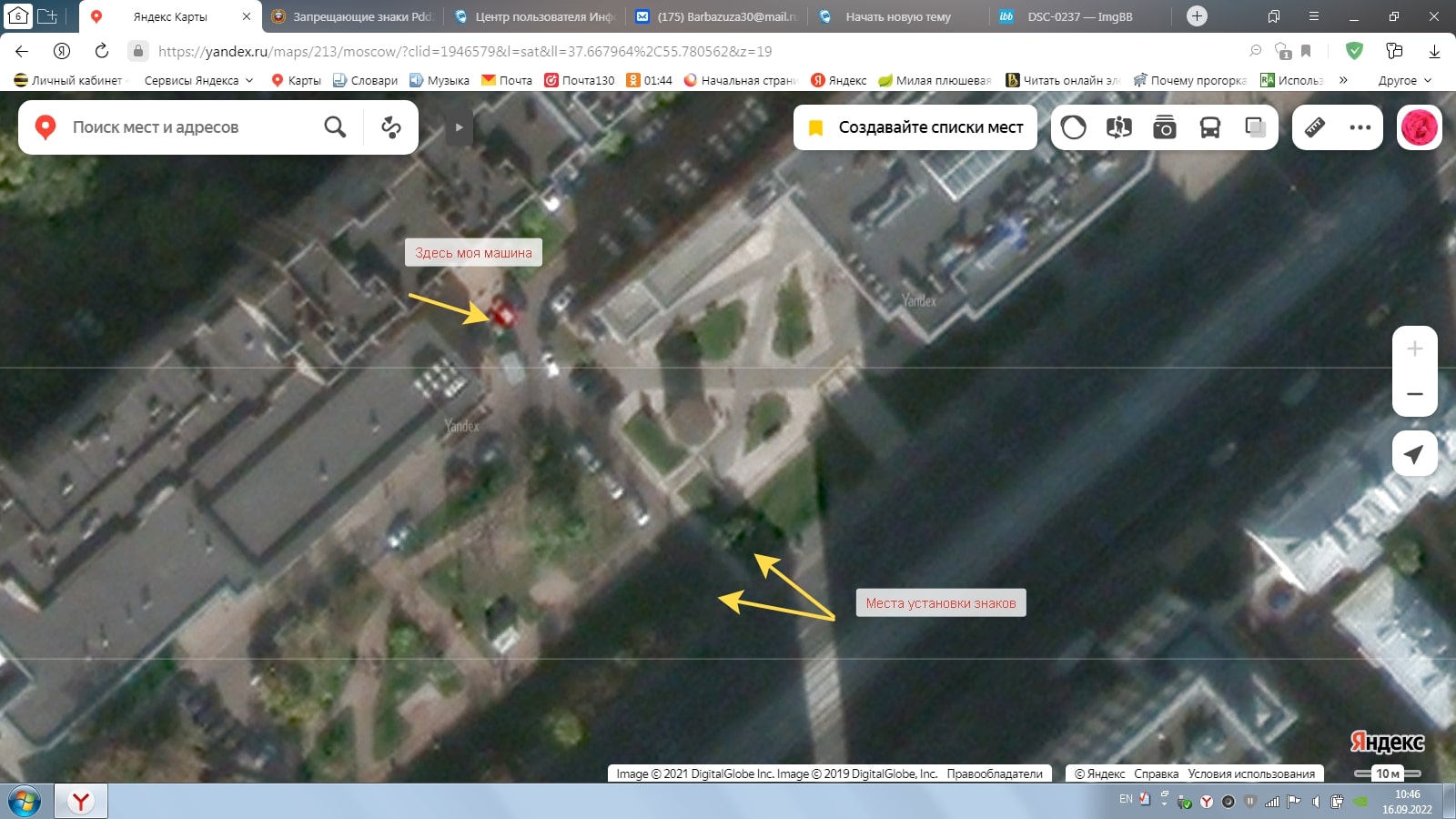Expand the collapsed side panel arrow

click(x=459, y=127)
